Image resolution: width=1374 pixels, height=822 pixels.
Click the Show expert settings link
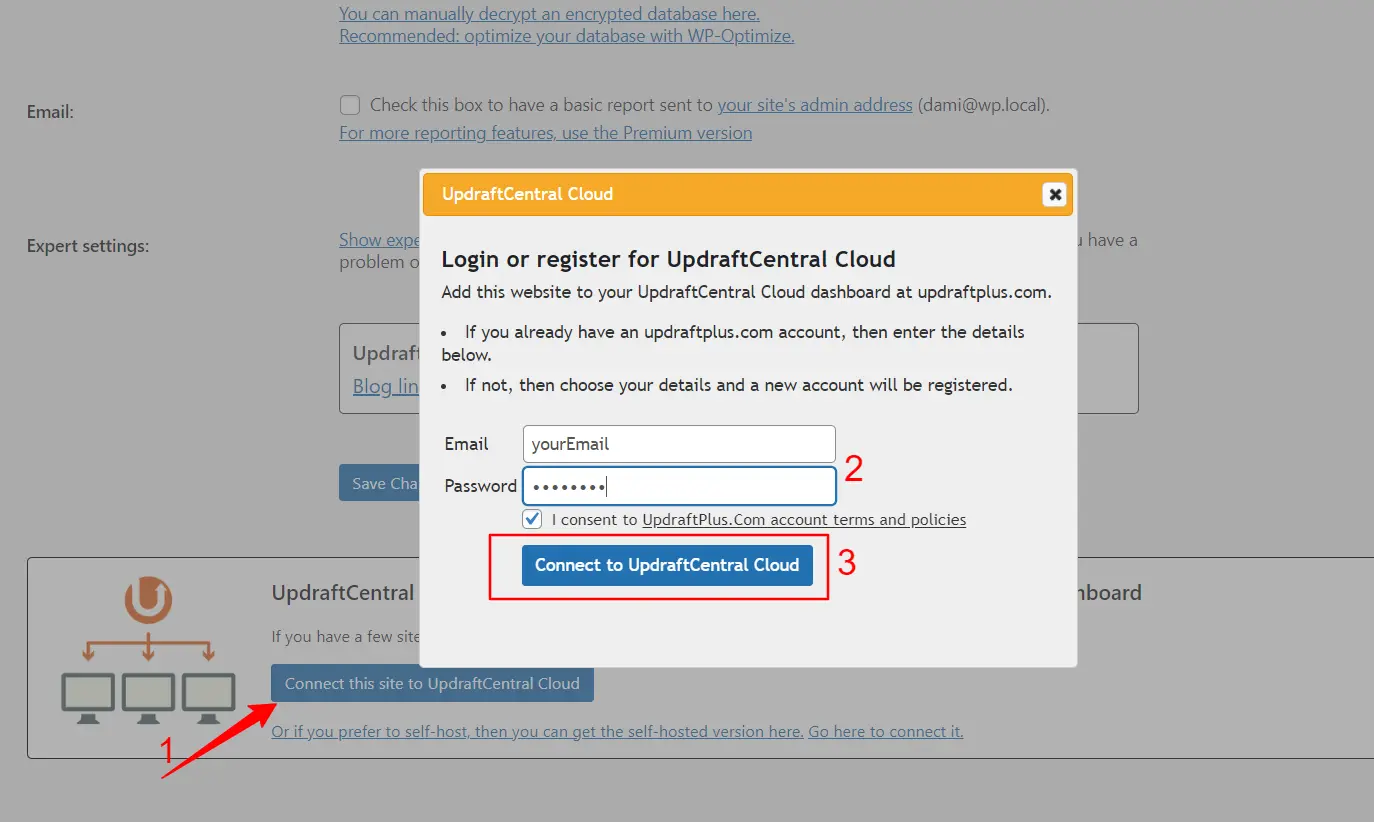pos(379,240)
